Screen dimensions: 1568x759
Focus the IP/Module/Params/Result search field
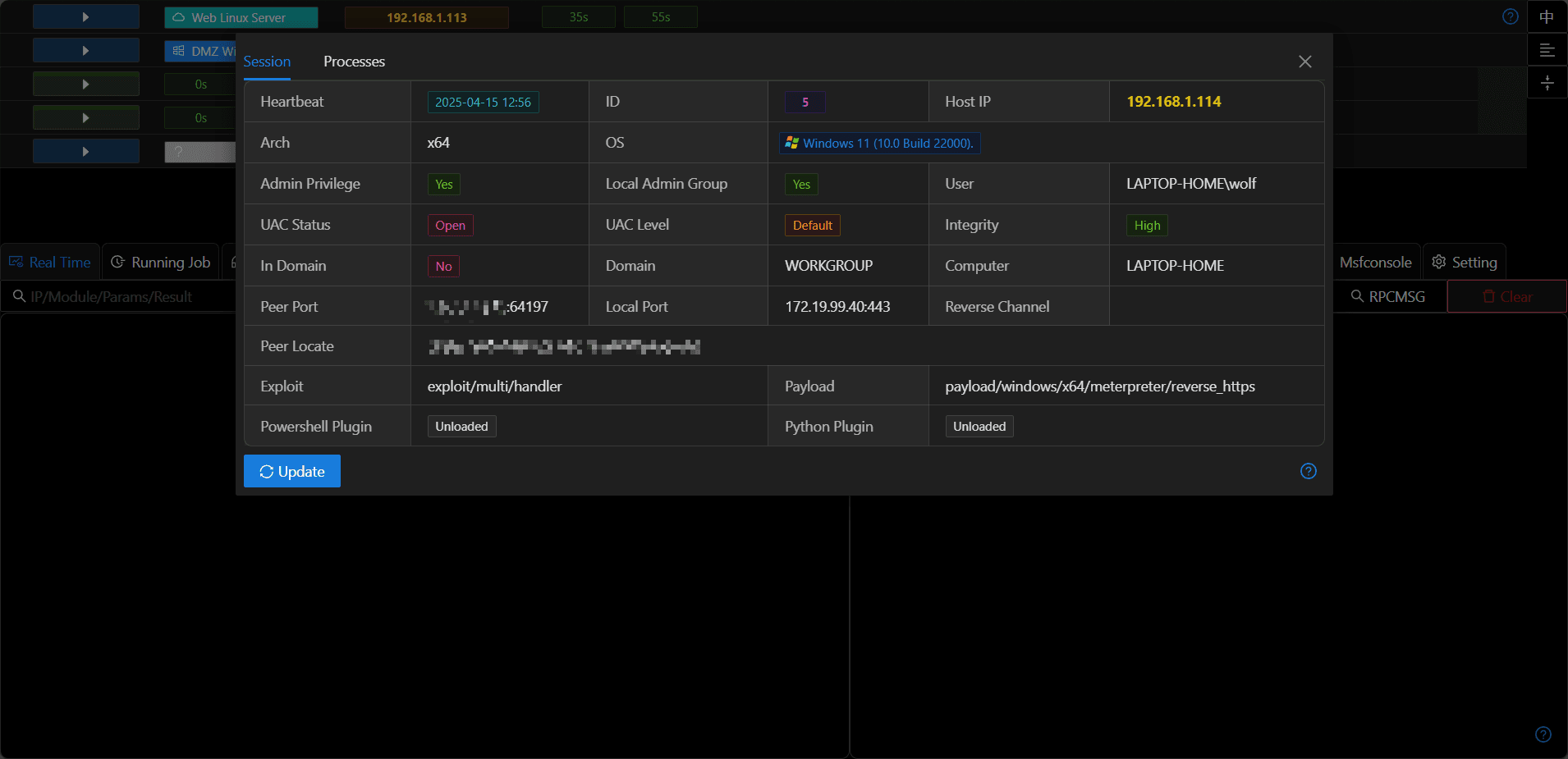pyautogui.click(x=119, y=296)
